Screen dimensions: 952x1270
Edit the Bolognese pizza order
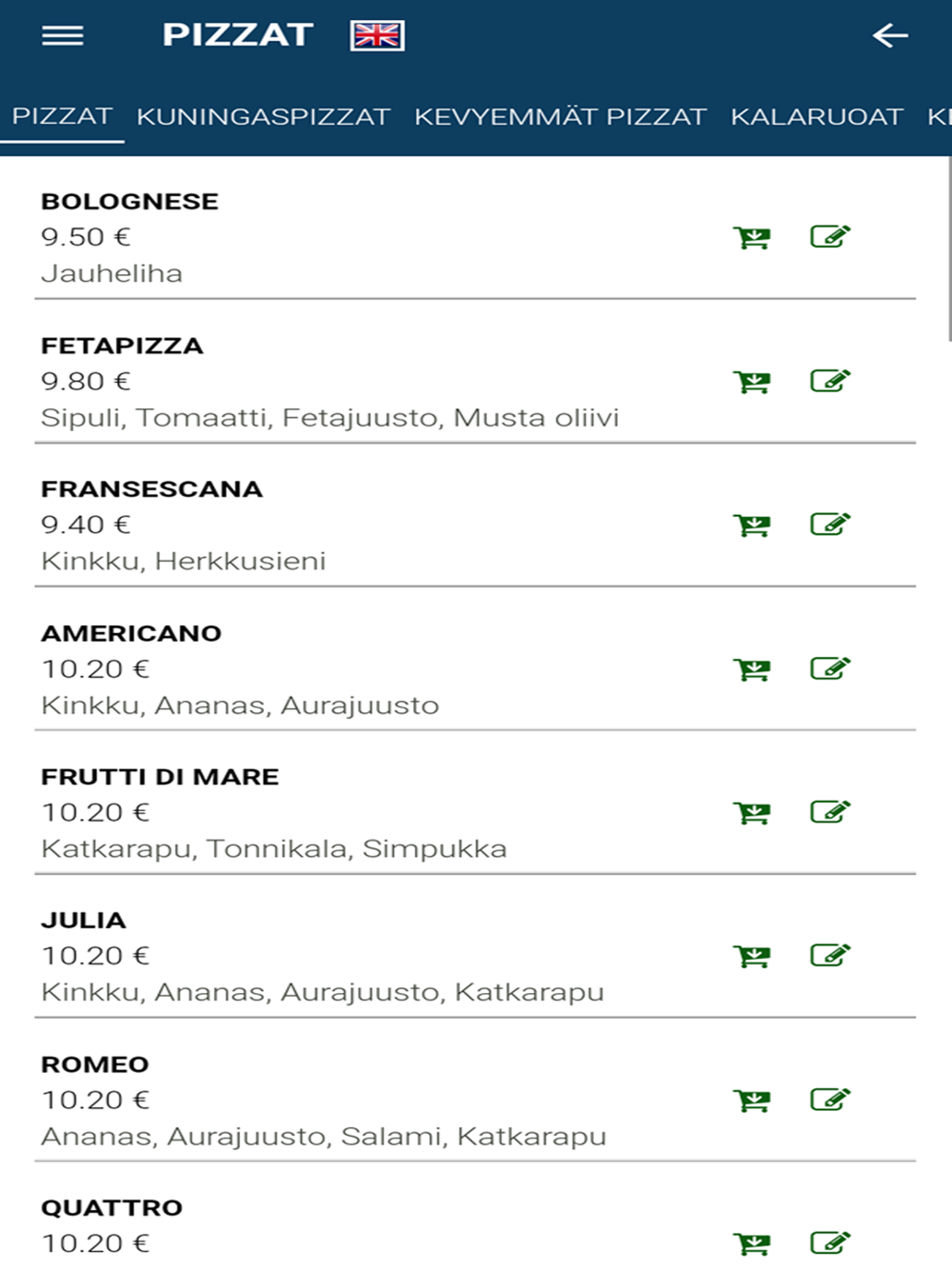click(x=830, y=236)
